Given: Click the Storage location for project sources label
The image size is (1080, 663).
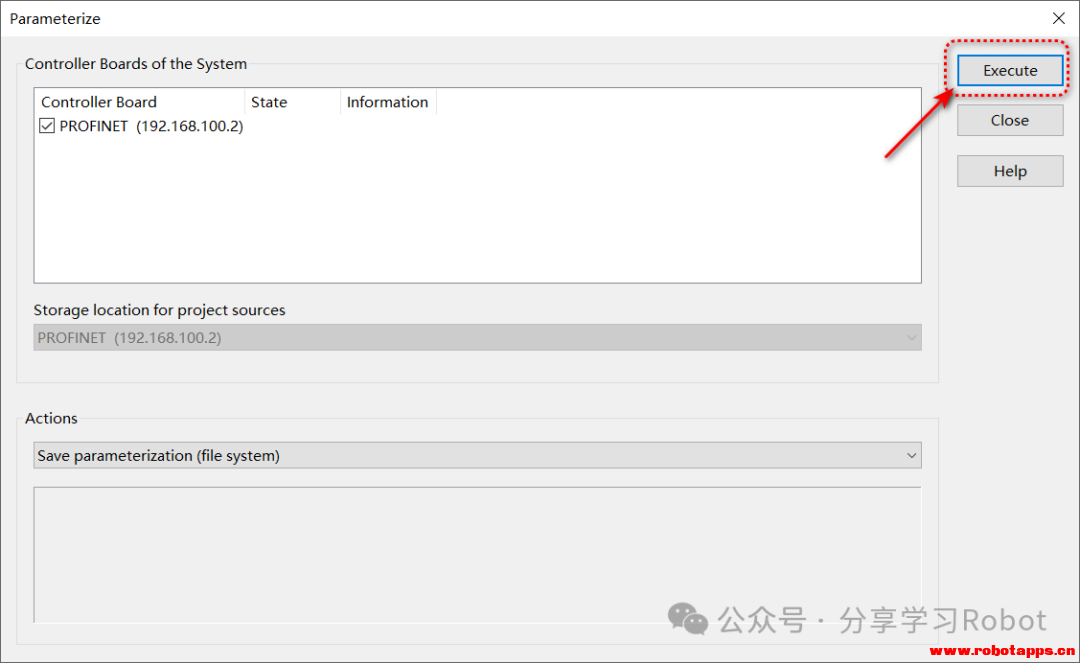Looking at the screenshot, I should click(x=159, y=310).
